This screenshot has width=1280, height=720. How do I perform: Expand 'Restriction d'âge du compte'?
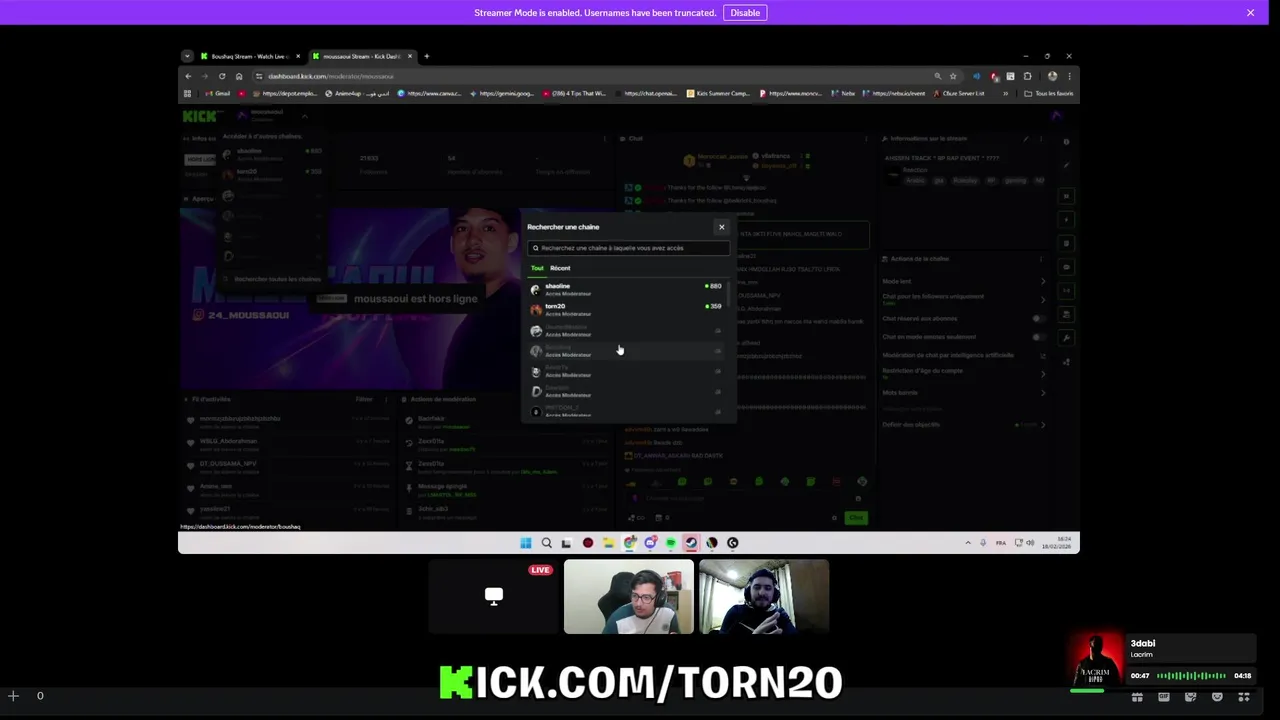coord(963,373)
